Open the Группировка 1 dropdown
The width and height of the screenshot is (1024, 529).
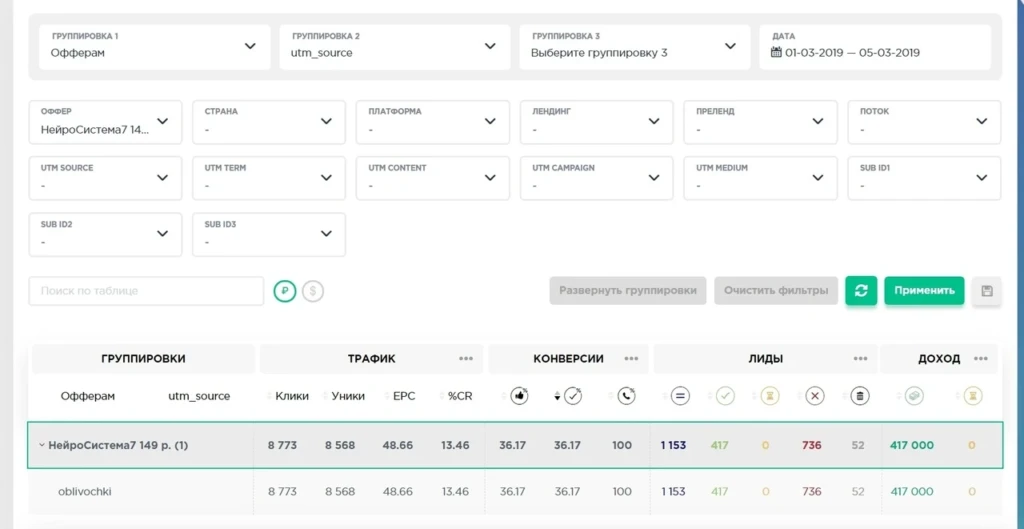coord(155,47)
